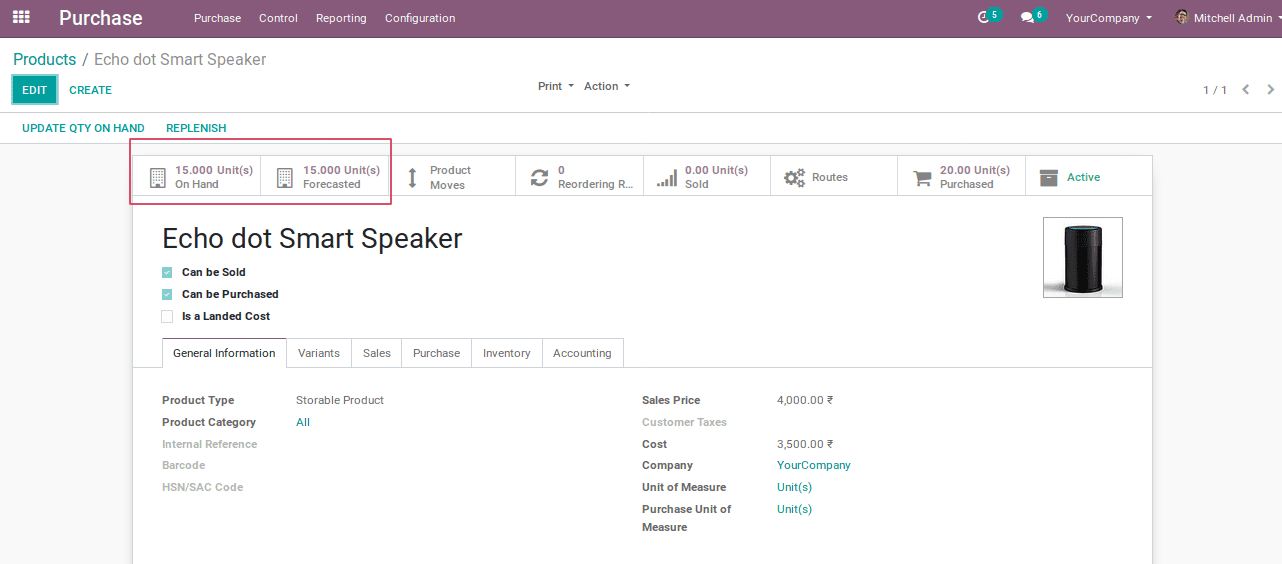Go back to Products breadcrumb
The image size is (1282, 564).
tap(45, 59)
